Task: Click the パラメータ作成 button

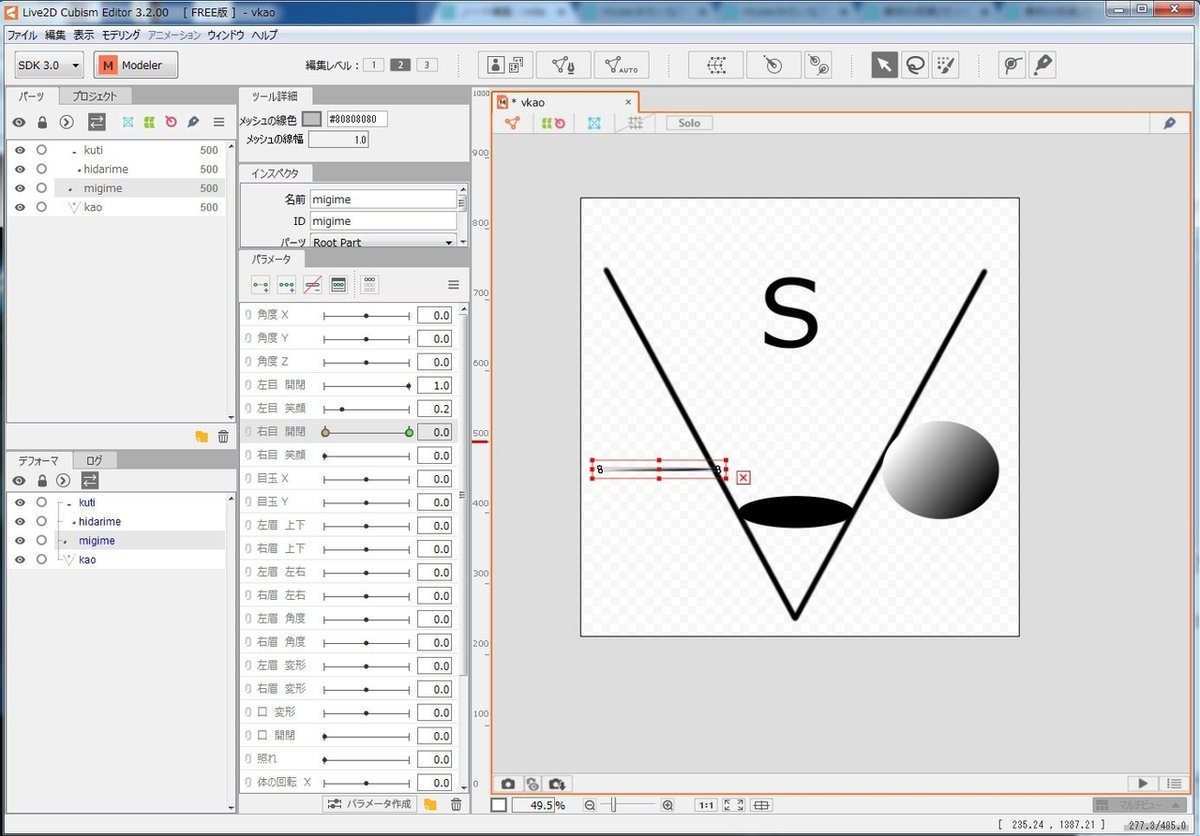Action: (370, 804)
